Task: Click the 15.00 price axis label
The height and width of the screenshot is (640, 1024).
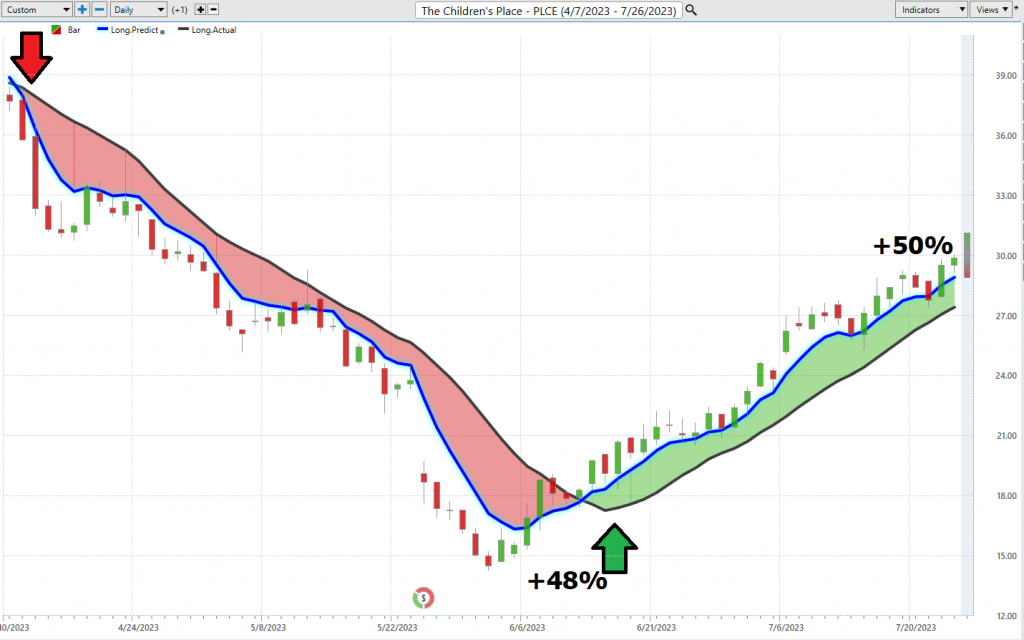Action: 1006,556
